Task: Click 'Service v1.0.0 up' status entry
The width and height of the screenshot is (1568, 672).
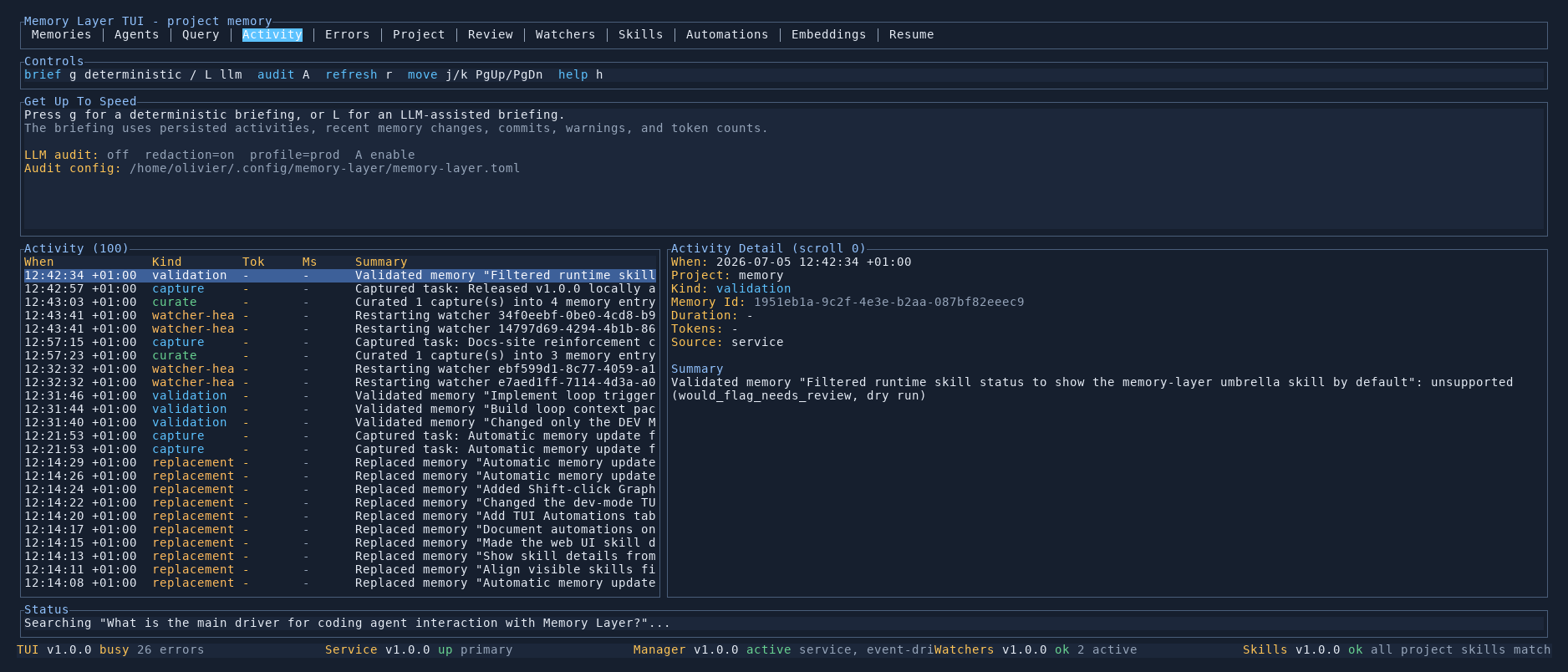Action: click(x=389, y=649)
